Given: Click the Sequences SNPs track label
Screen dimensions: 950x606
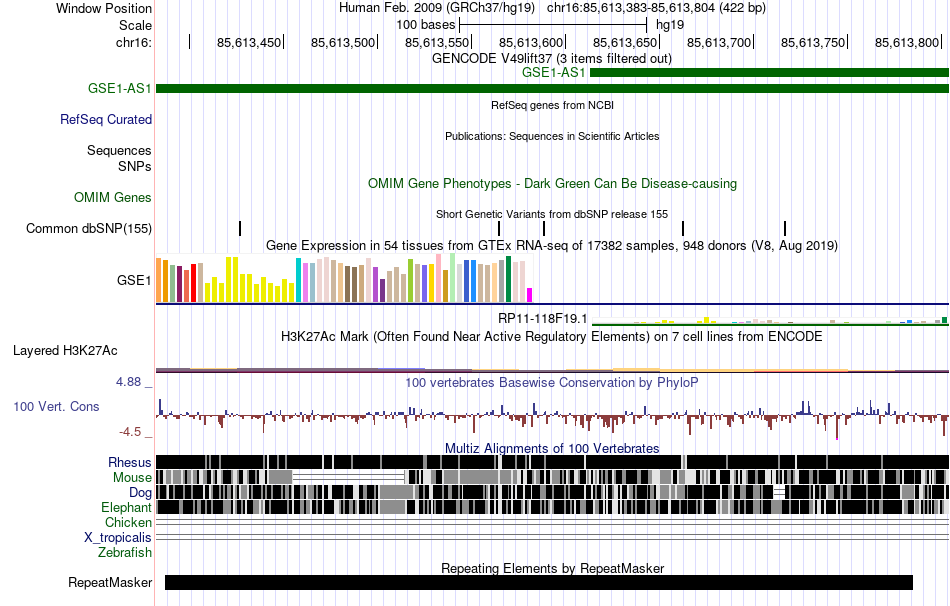Looking at the screenshot, I should point(119,158).
